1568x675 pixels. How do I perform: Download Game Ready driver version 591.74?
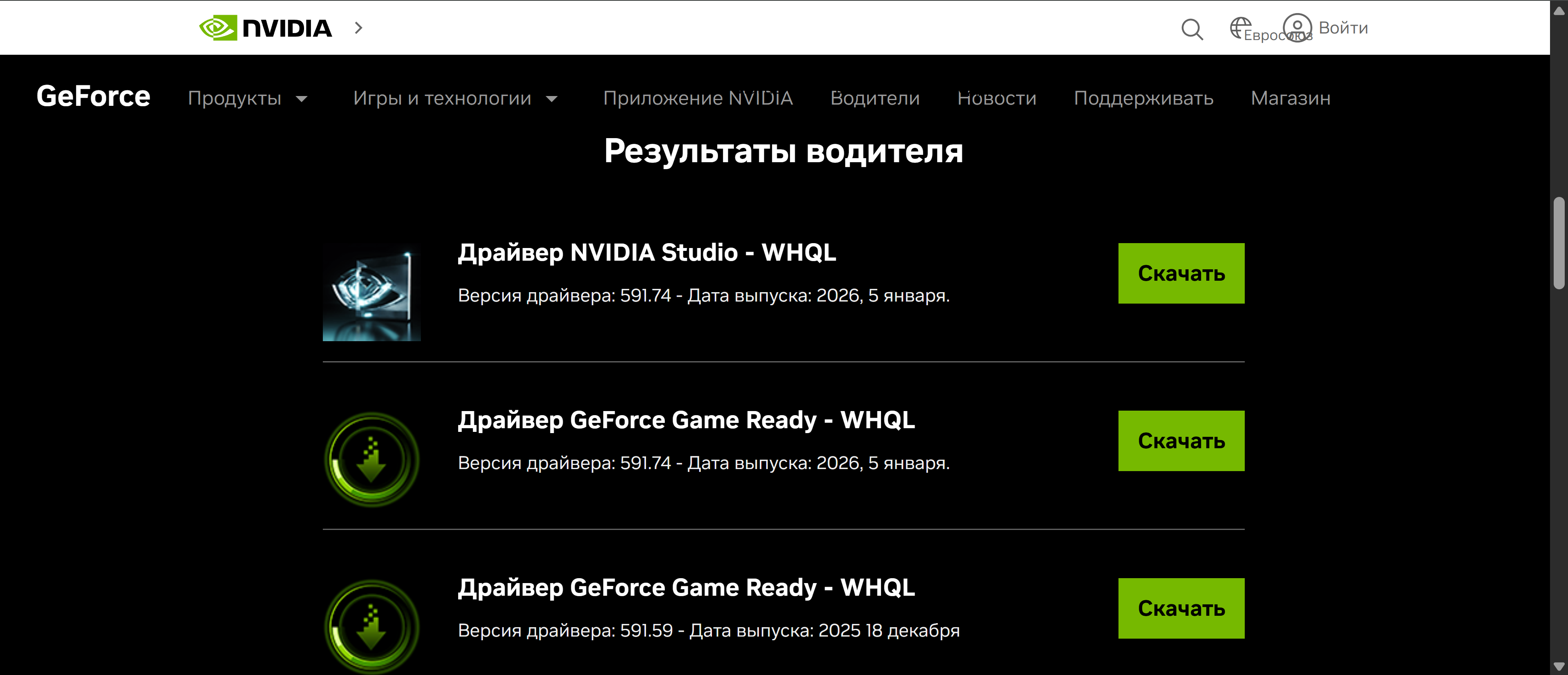pos(1181,441)
